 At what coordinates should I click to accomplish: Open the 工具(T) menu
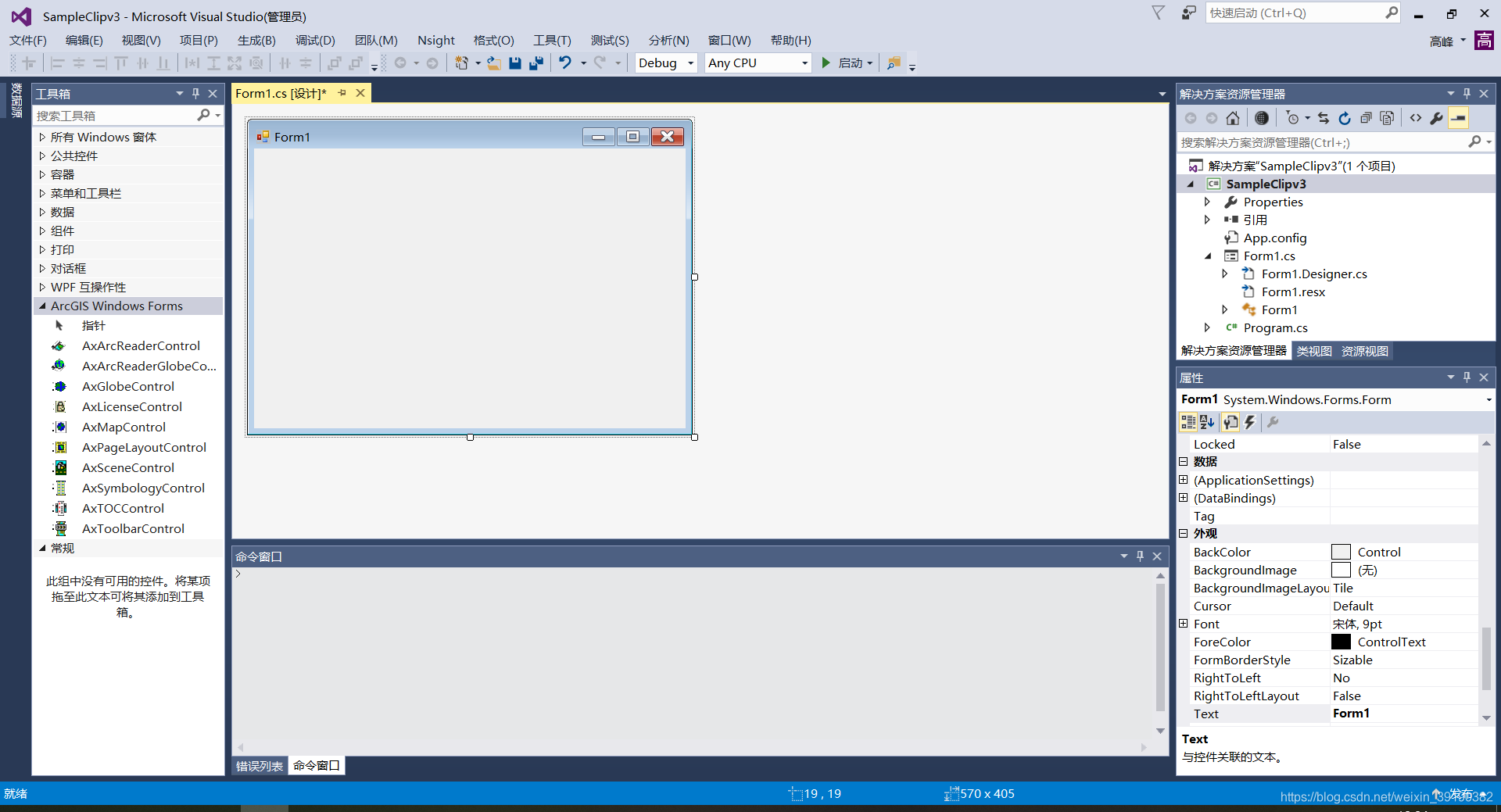(x=552, y=41)
